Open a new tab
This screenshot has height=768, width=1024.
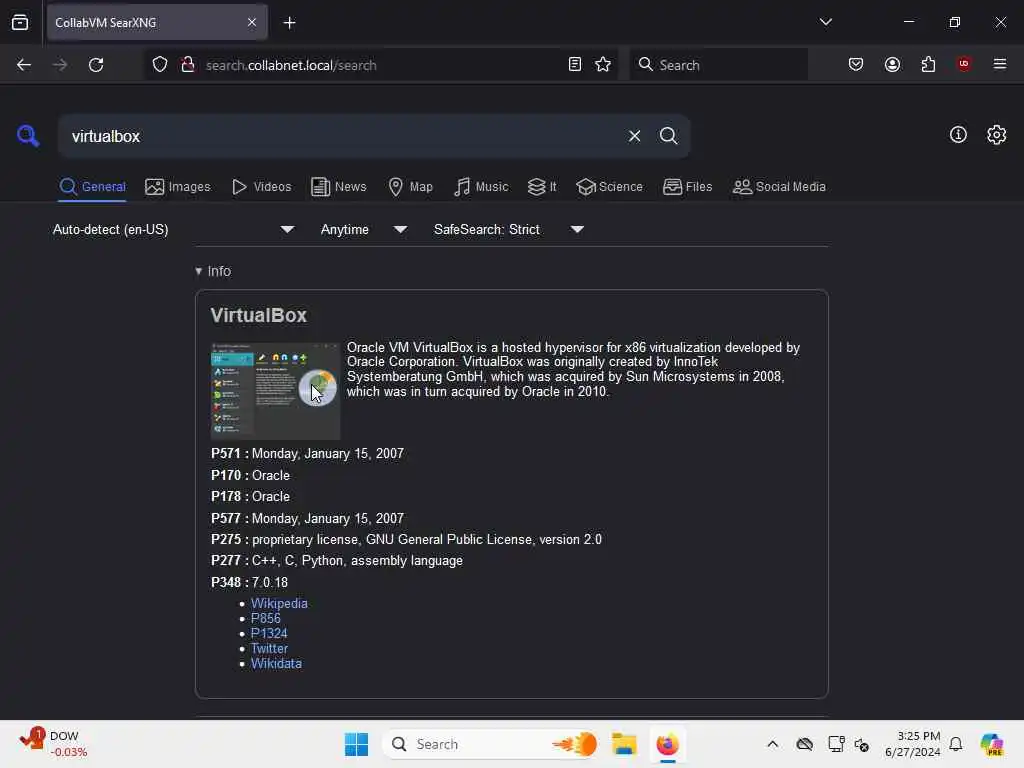(289, 23)
